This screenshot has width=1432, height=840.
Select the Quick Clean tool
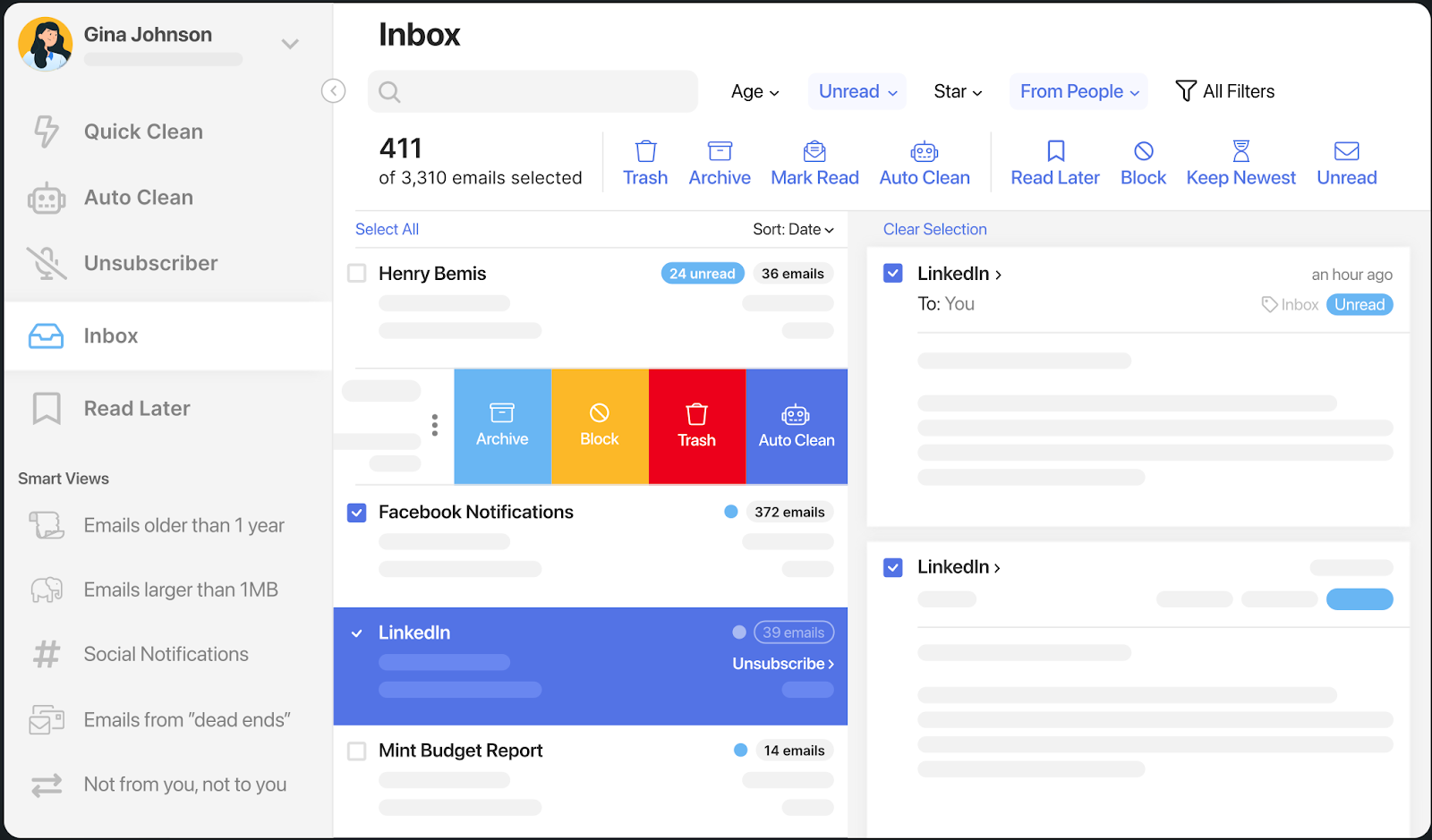click(x=142, y=131)
